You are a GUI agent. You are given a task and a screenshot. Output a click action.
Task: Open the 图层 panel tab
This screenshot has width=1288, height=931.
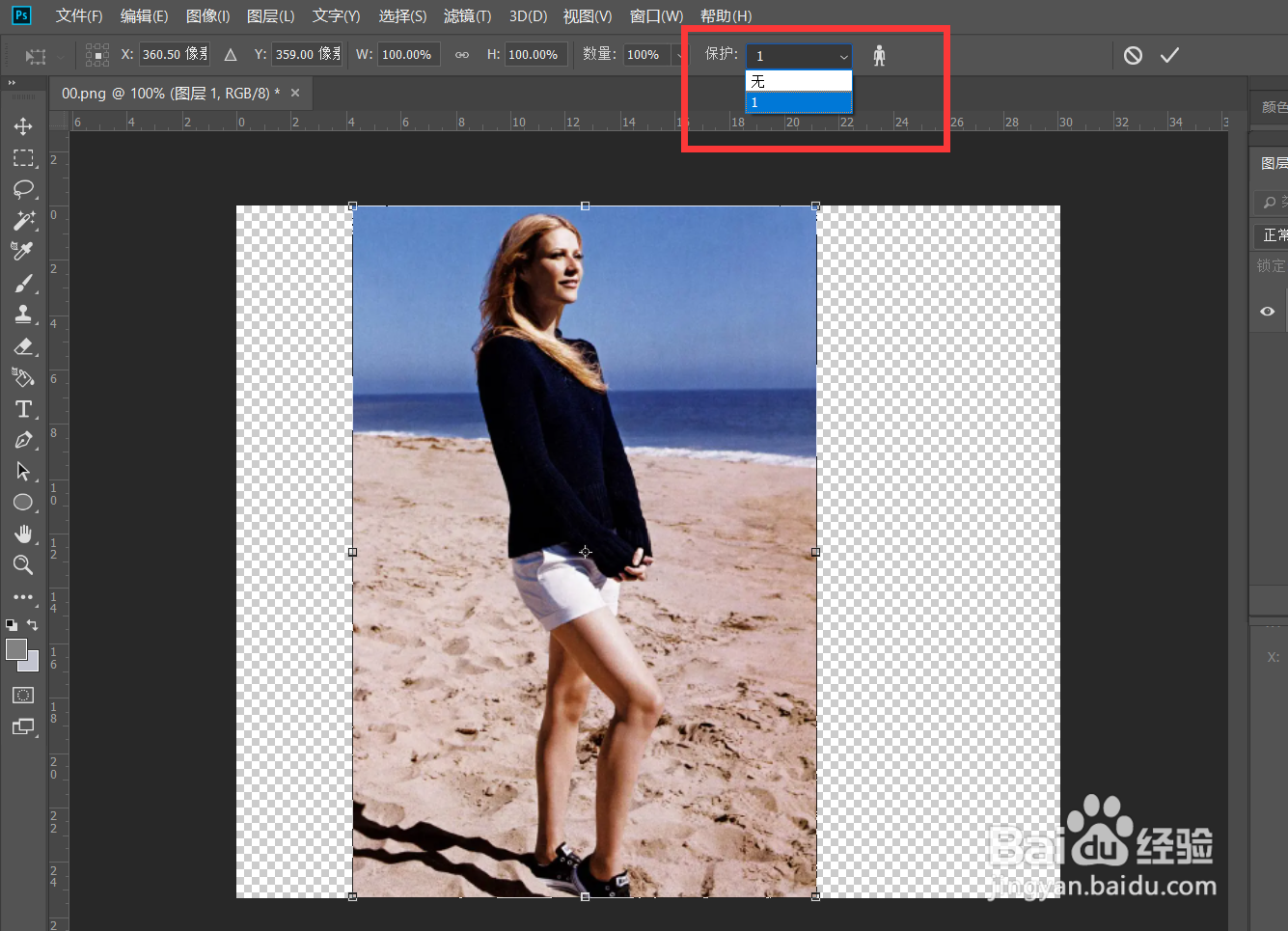[1274, 163]
